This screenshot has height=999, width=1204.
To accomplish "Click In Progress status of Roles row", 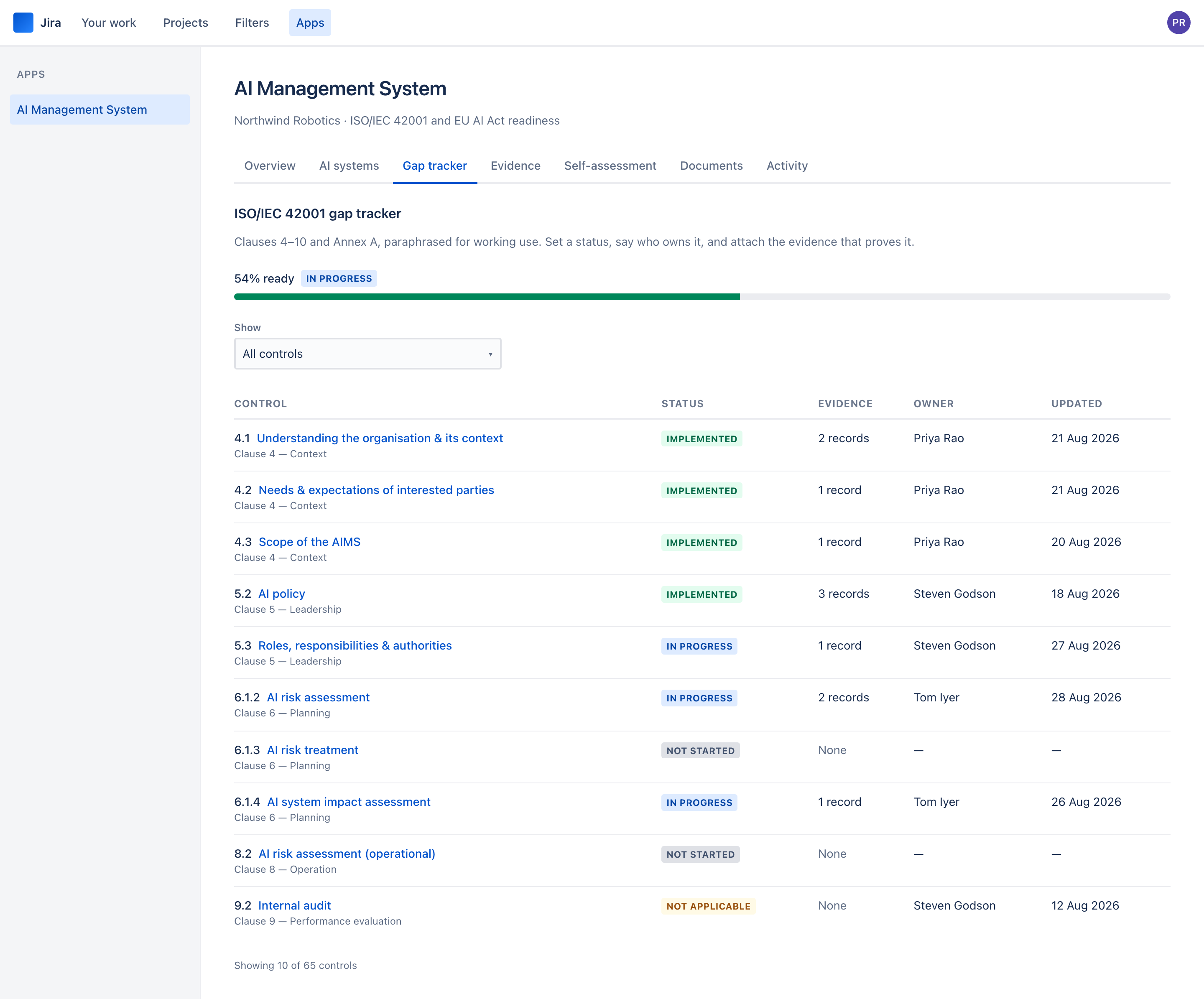I will tap(699, 646).
